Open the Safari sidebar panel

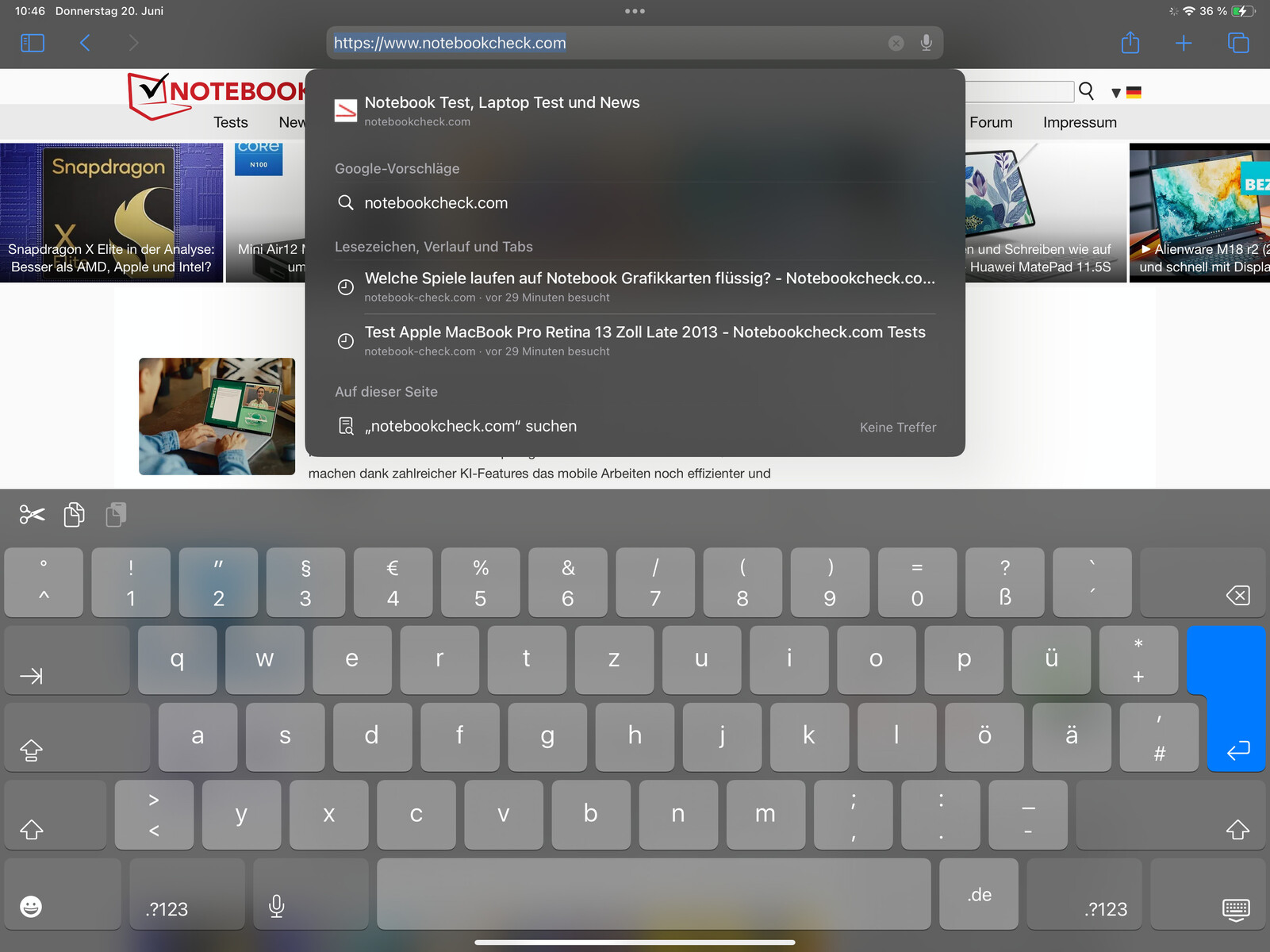coord(32,43)
